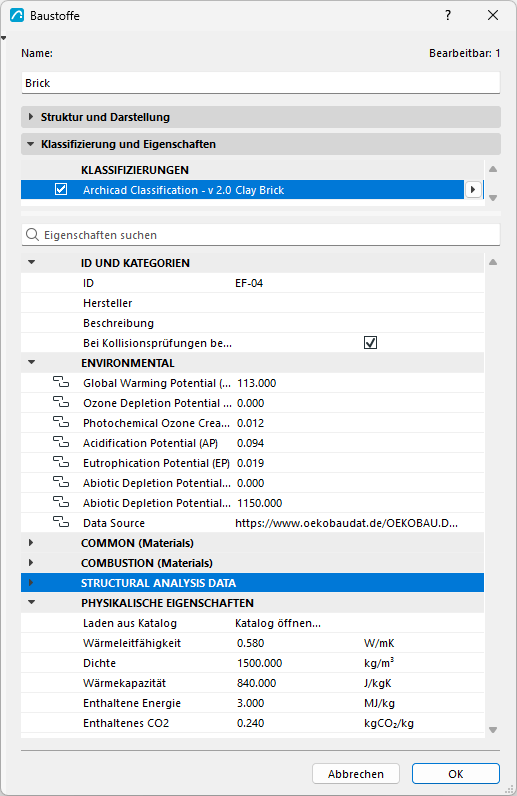Click classifications list scroll down arrow
Screen dimensions: 517x796
click(x=493, y=198)
